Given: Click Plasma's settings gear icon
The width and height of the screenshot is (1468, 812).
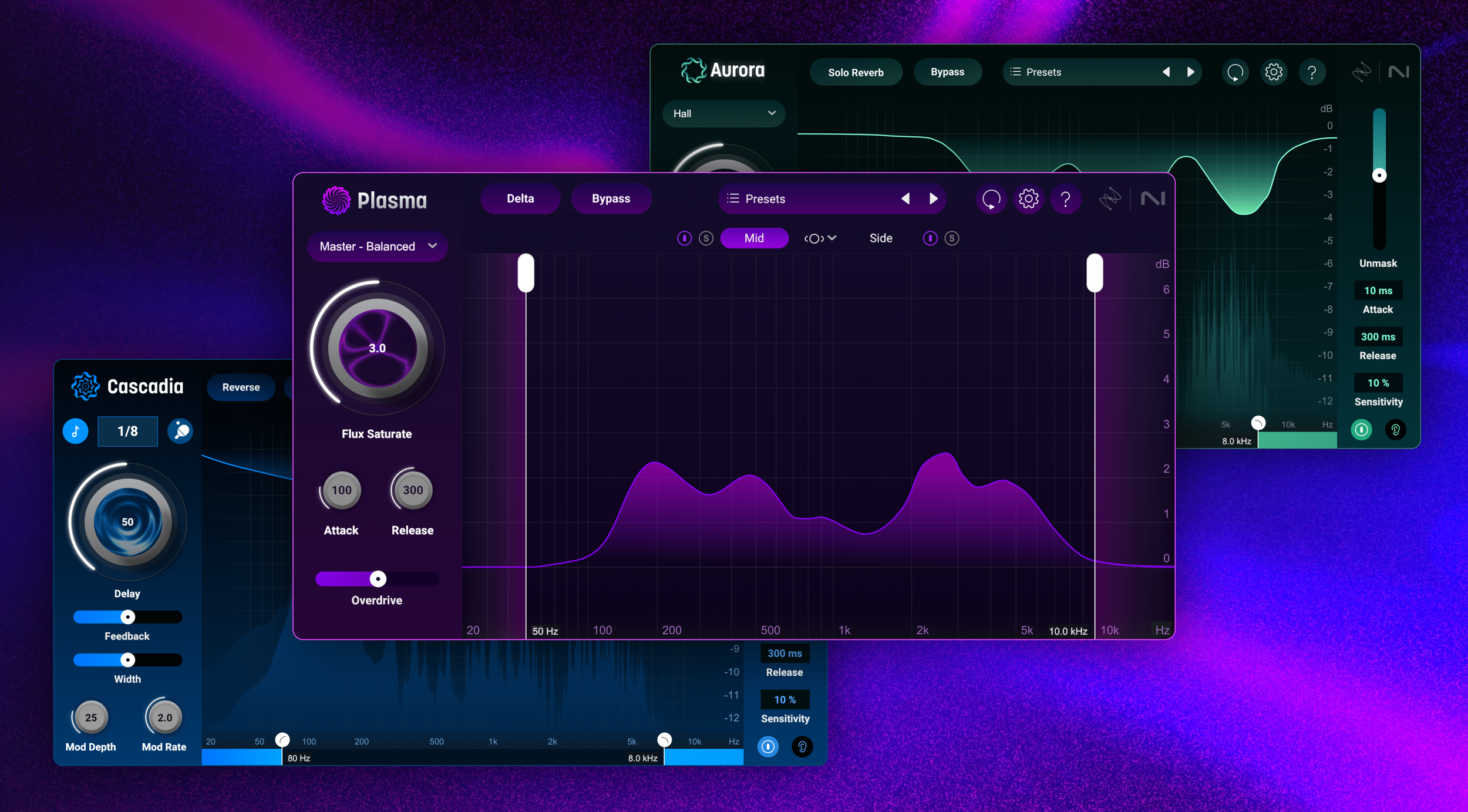Looking at the screenshot, I should [x=1028, y=199].
